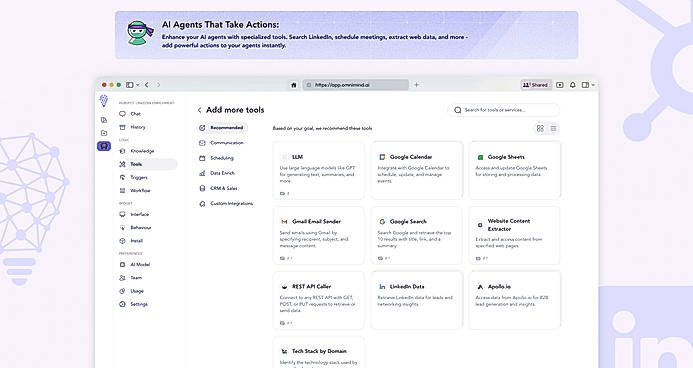Viewport: 693px width, 368px height.
Task: Click the Google Calendar icon on its card
Action: [x=382, y=157]
